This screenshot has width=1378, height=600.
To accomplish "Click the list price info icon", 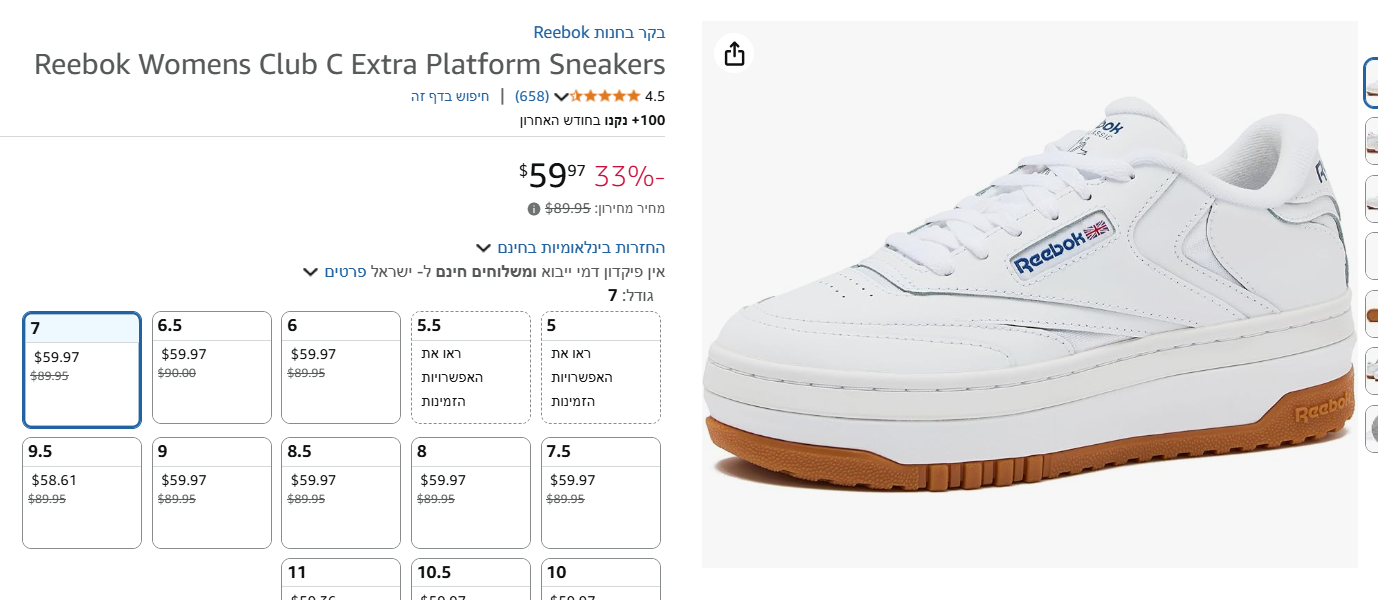I will click(534, 209).
